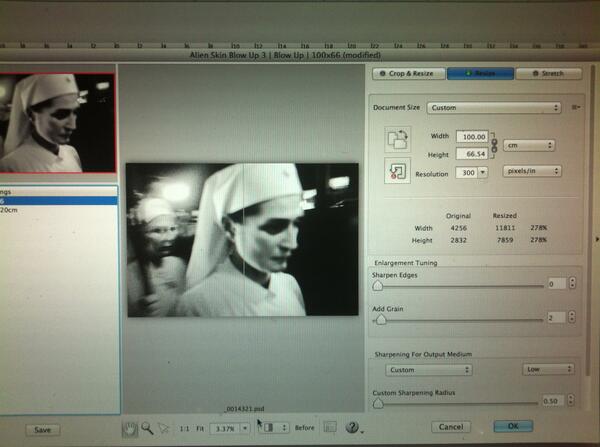Click the Save button
Image resolution: width=600 pixels, height=447 pixels.
[42, 430]
